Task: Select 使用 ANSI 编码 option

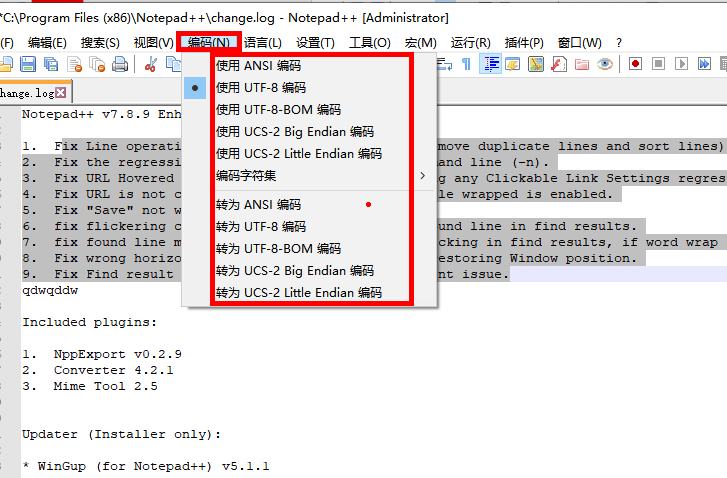Action: [x=310, y=65]
